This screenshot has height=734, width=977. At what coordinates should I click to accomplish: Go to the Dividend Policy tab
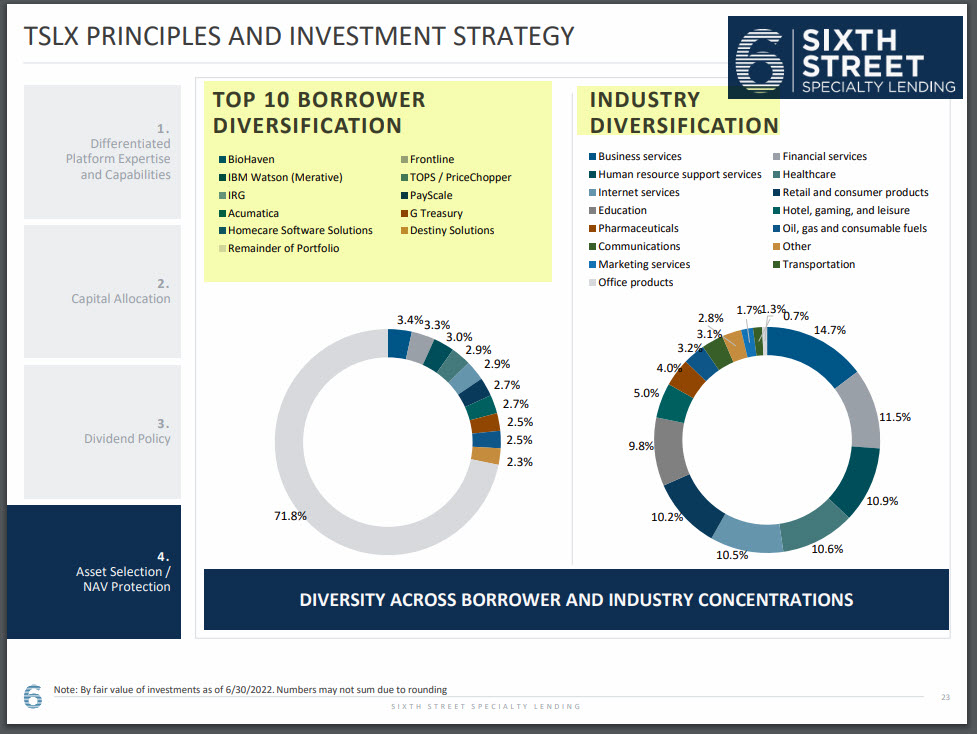[x=102, y=431]
